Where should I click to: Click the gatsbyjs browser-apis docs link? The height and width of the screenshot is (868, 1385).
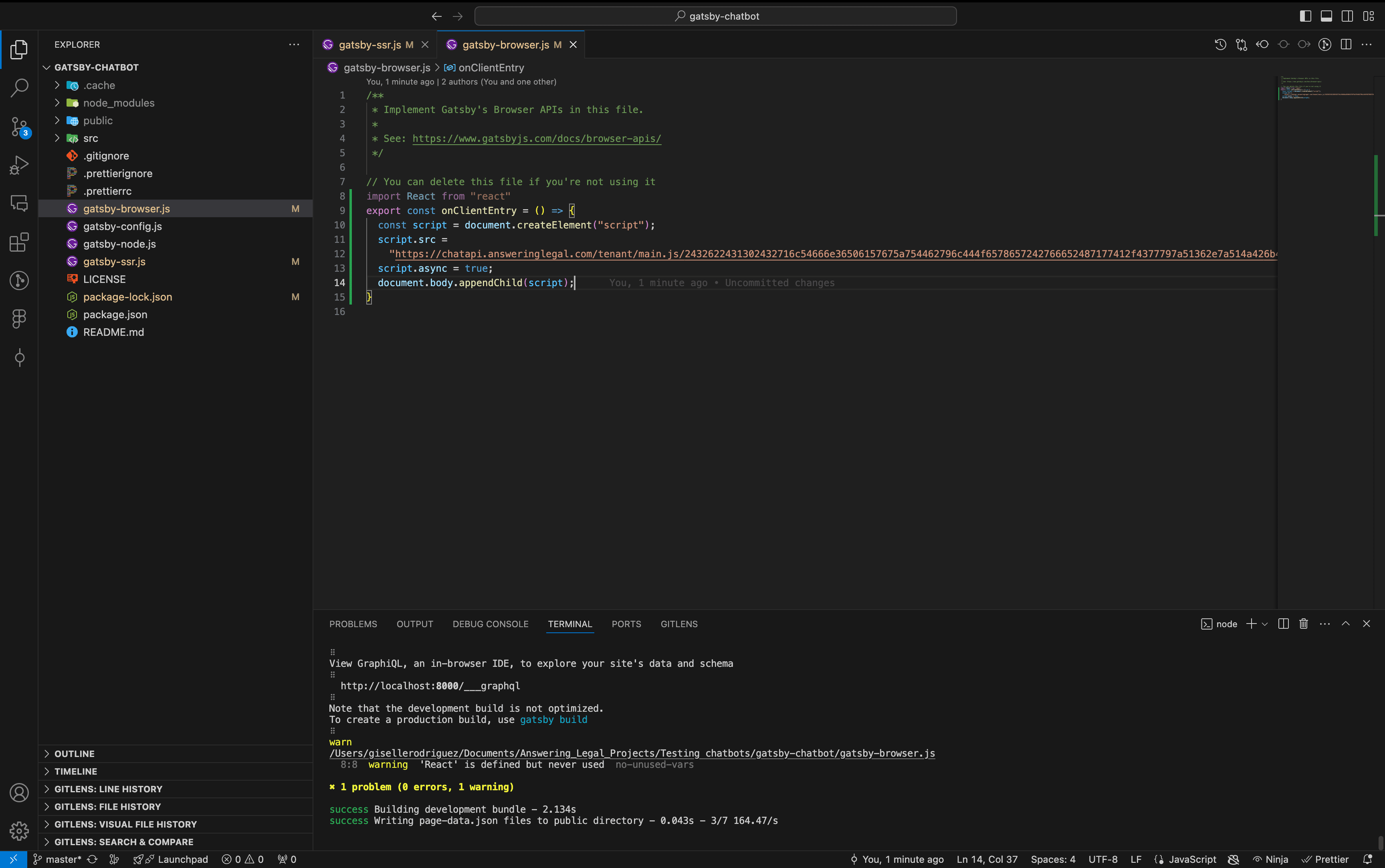click(x=536, y=138)
